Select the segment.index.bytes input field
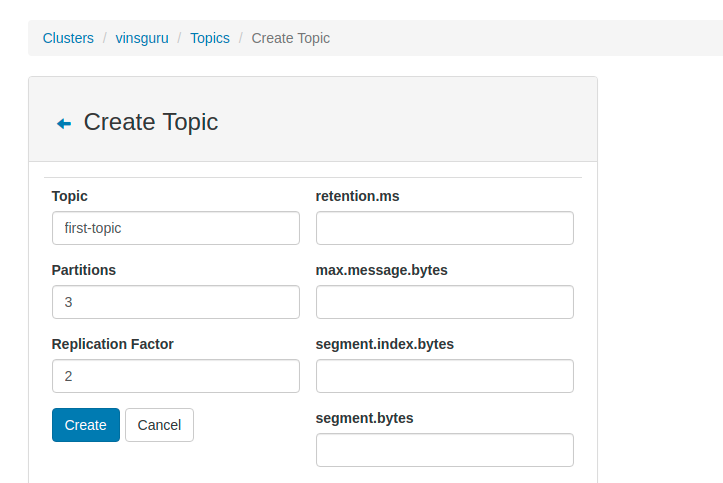Screen dimensions: 723x483 (444, 376)
